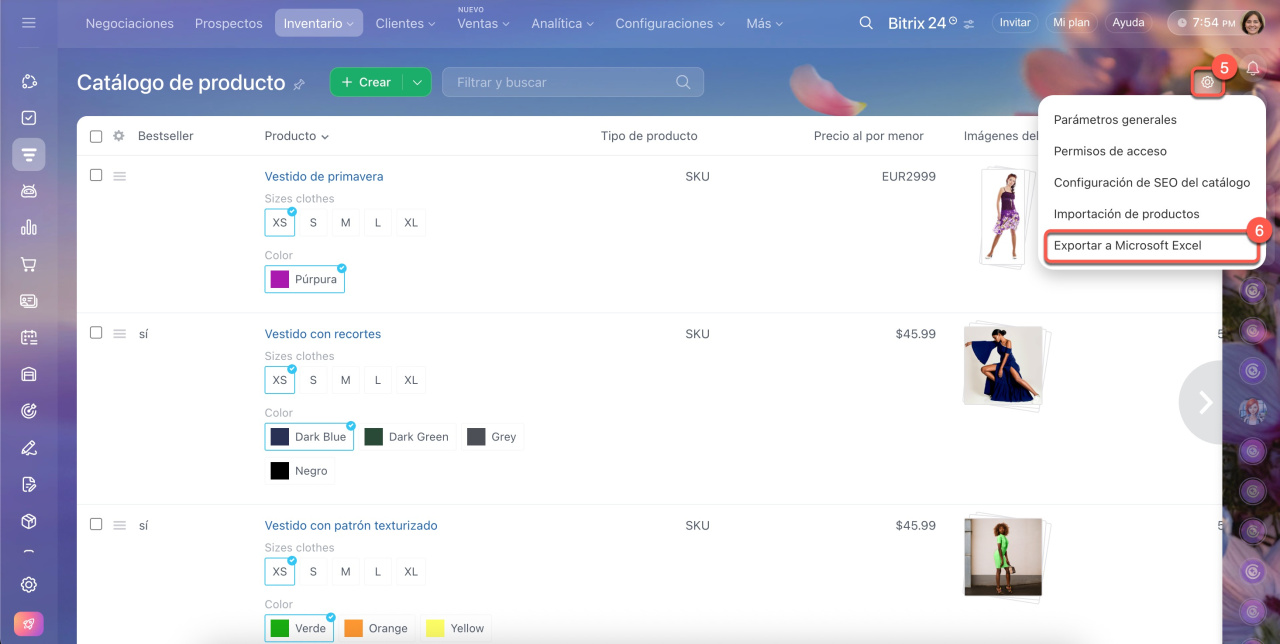Choose Importación de productos menu item

[x=1126, y=214]
